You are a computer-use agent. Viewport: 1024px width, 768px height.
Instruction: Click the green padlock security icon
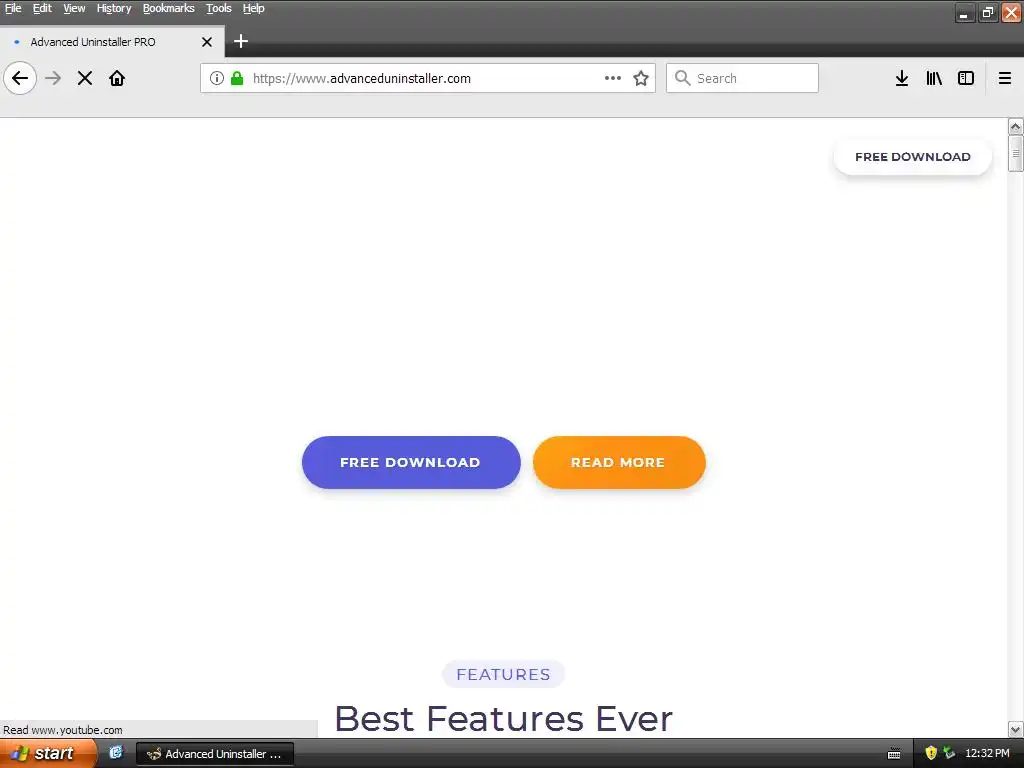[x=237, y=78]
